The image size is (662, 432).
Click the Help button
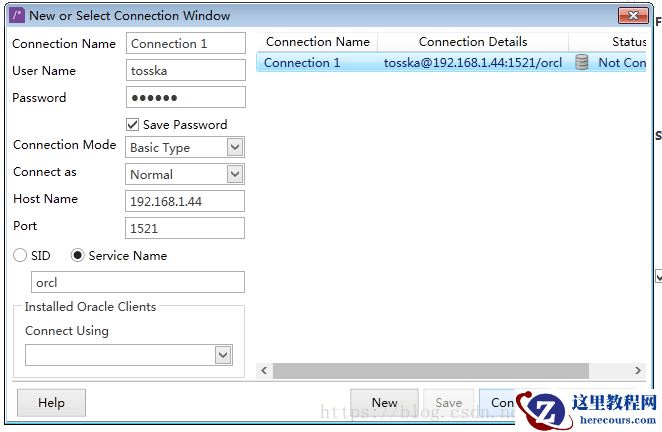click(x=52, y=402)
